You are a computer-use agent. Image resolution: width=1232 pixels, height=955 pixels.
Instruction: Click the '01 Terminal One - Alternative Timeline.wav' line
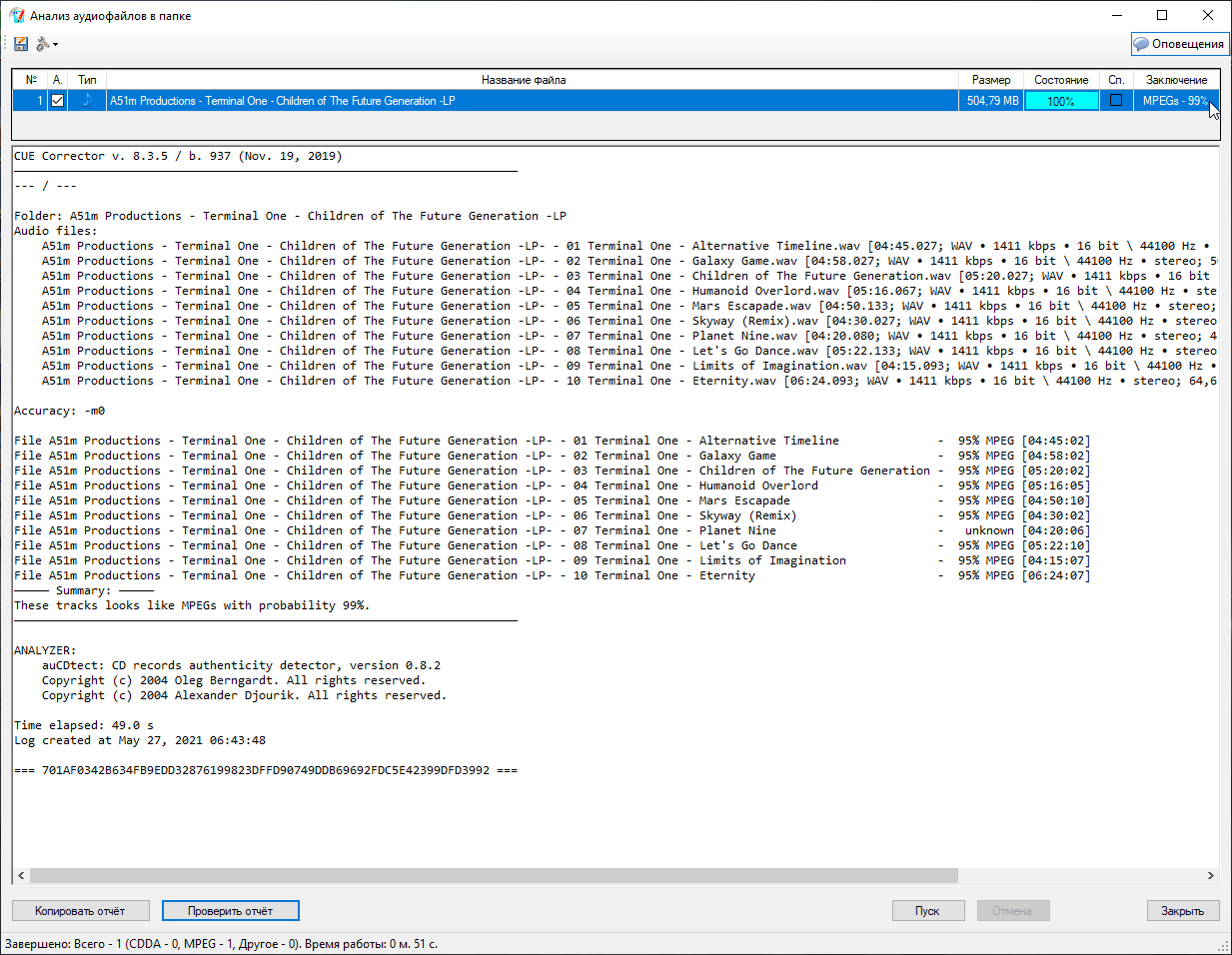pos(626,246)
